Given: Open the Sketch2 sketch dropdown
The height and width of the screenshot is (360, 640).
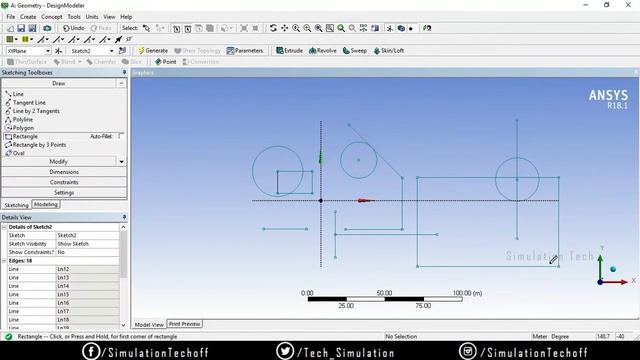Looking at the screenshot, I should click(111, 51).
